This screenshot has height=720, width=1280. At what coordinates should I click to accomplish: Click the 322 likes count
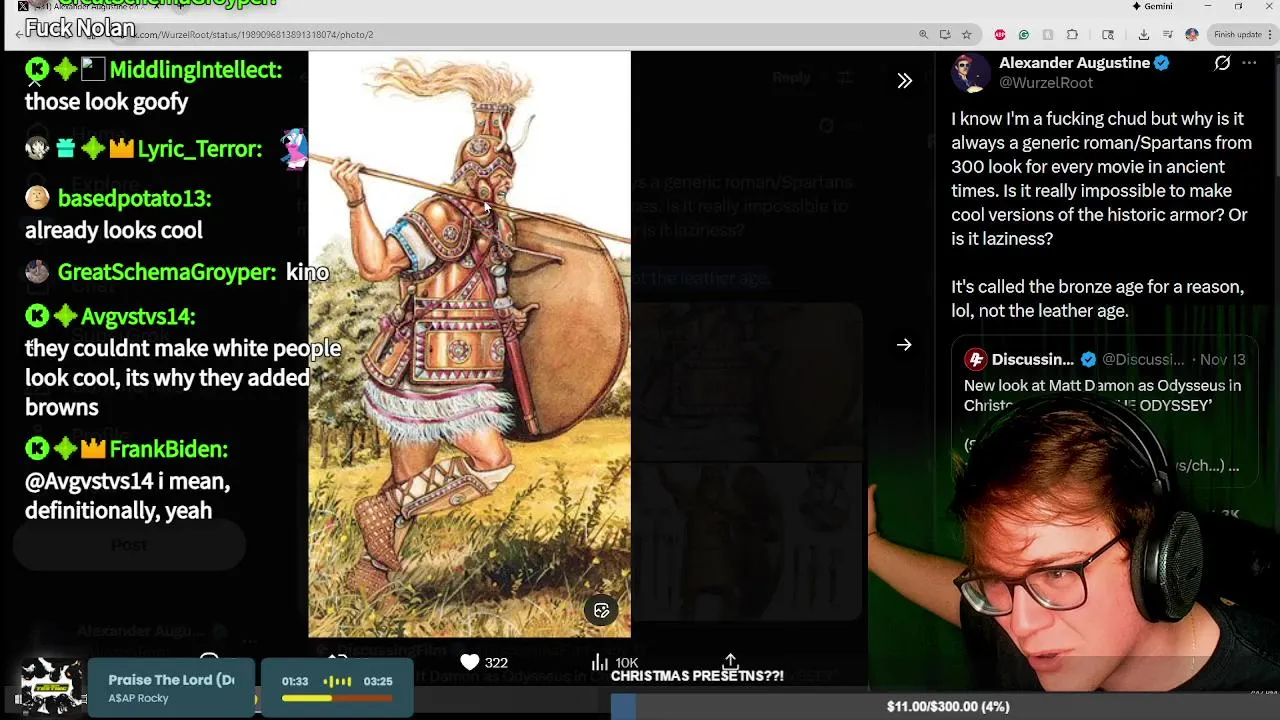click(x=496, y=662)
